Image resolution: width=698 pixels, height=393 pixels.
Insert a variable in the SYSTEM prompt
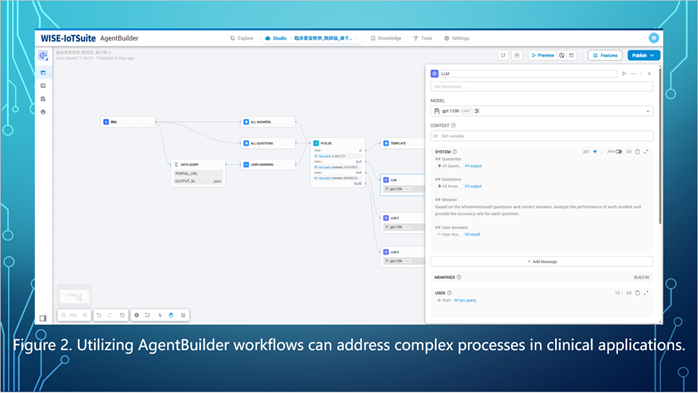pos(629,152)
